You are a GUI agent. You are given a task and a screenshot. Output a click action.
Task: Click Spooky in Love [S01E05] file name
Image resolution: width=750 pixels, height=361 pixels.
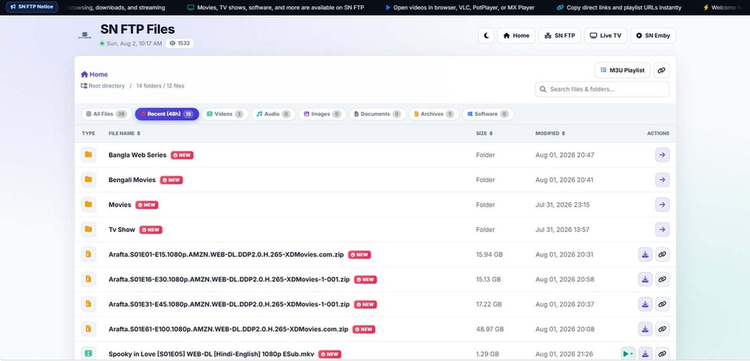(x=211, y=354)
